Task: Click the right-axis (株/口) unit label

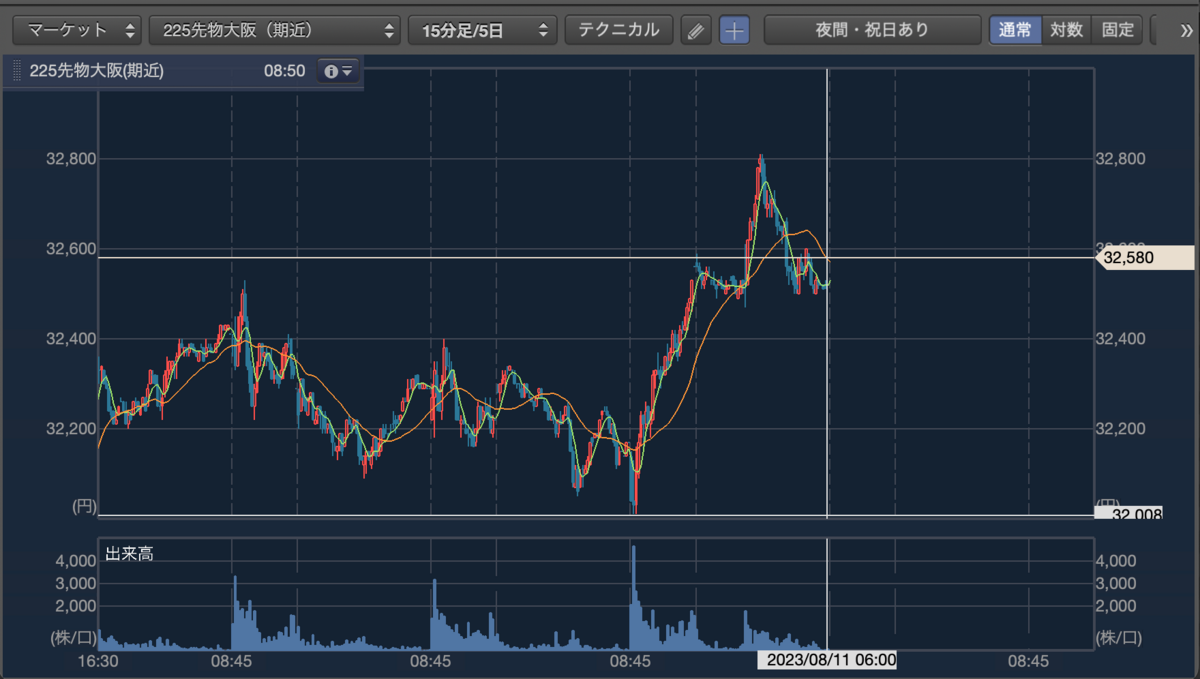Action: [x=1119, y=637]
